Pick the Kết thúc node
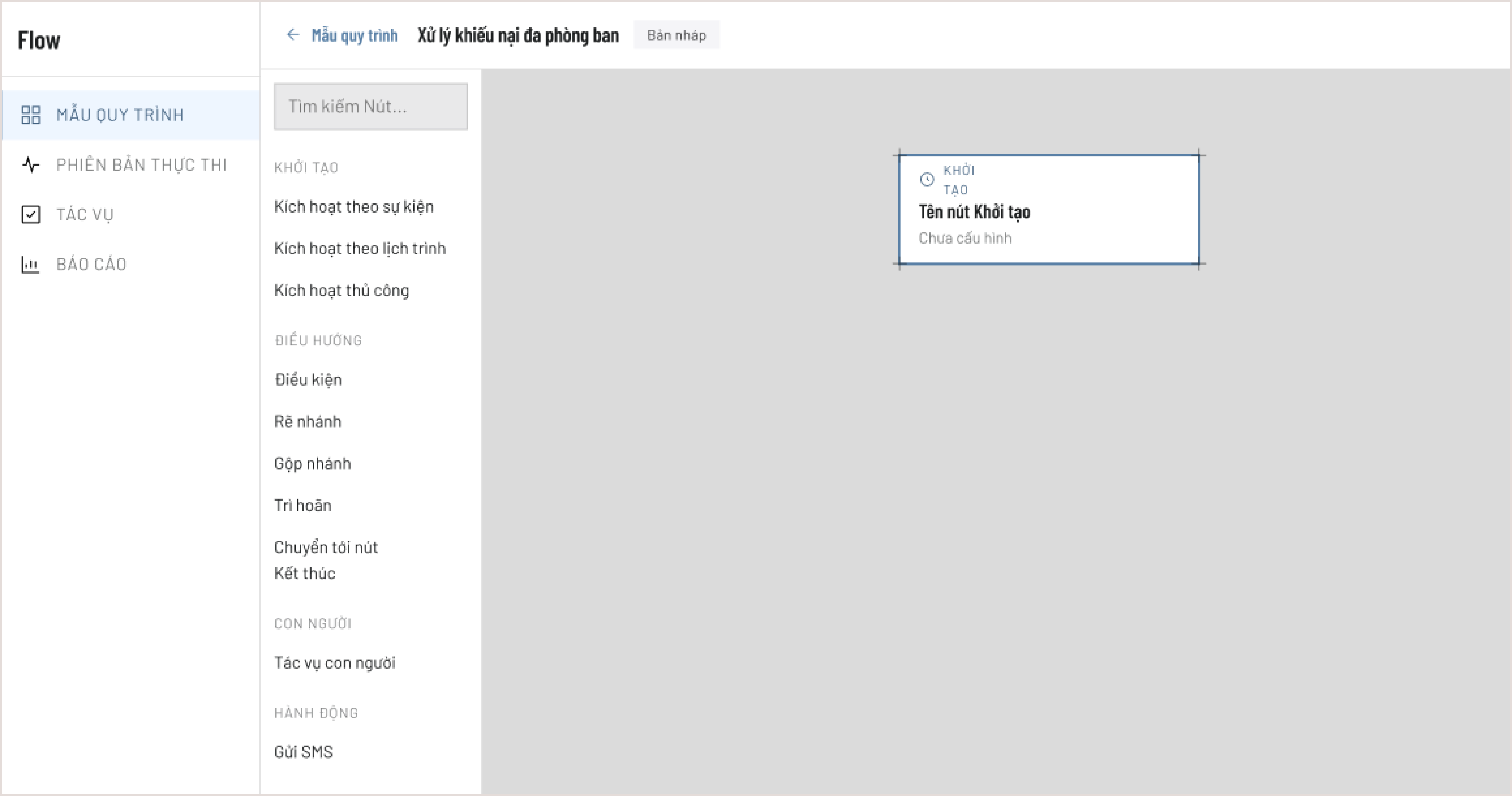Viewport: 1512px width, 796px height. click(305, 573)
